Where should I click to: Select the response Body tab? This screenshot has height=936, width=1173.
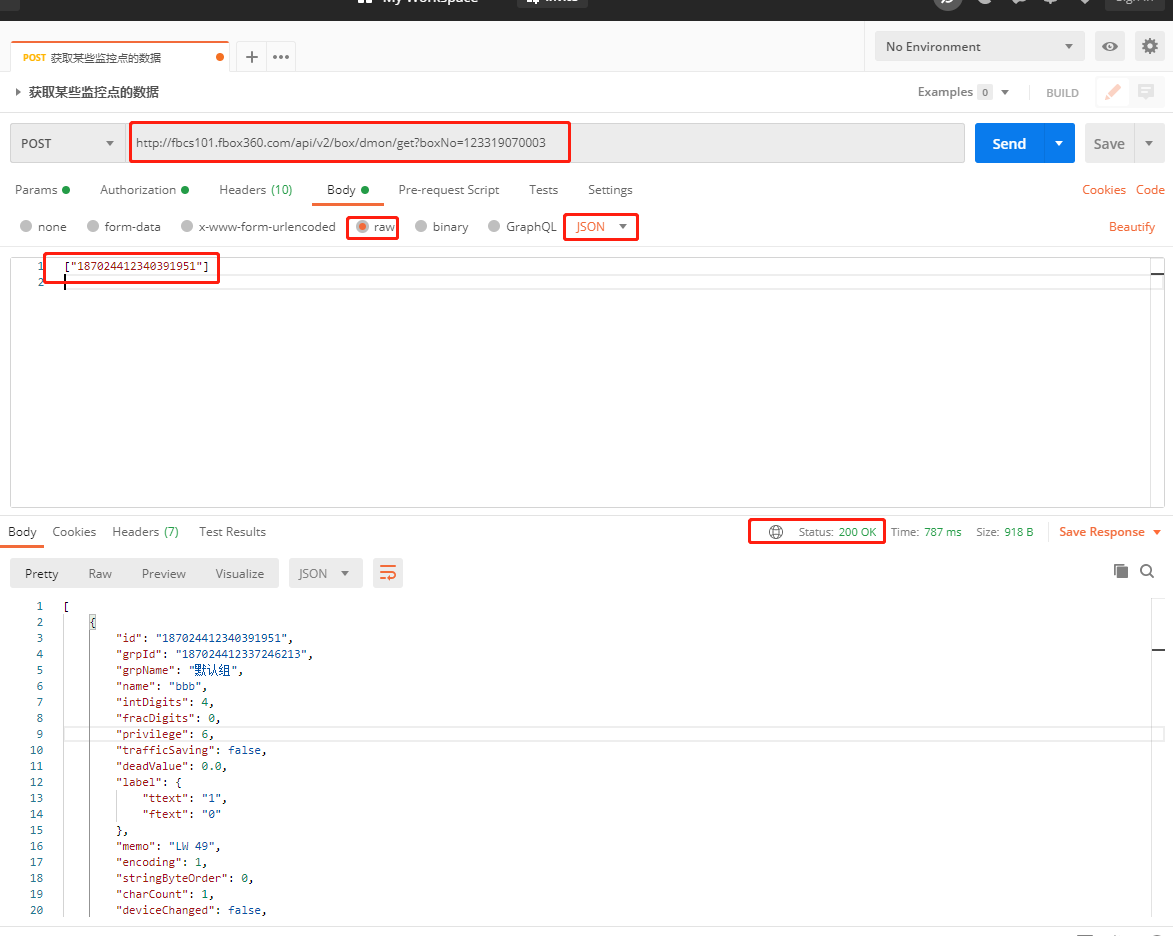pyautogui.click(x=22, y=532)
